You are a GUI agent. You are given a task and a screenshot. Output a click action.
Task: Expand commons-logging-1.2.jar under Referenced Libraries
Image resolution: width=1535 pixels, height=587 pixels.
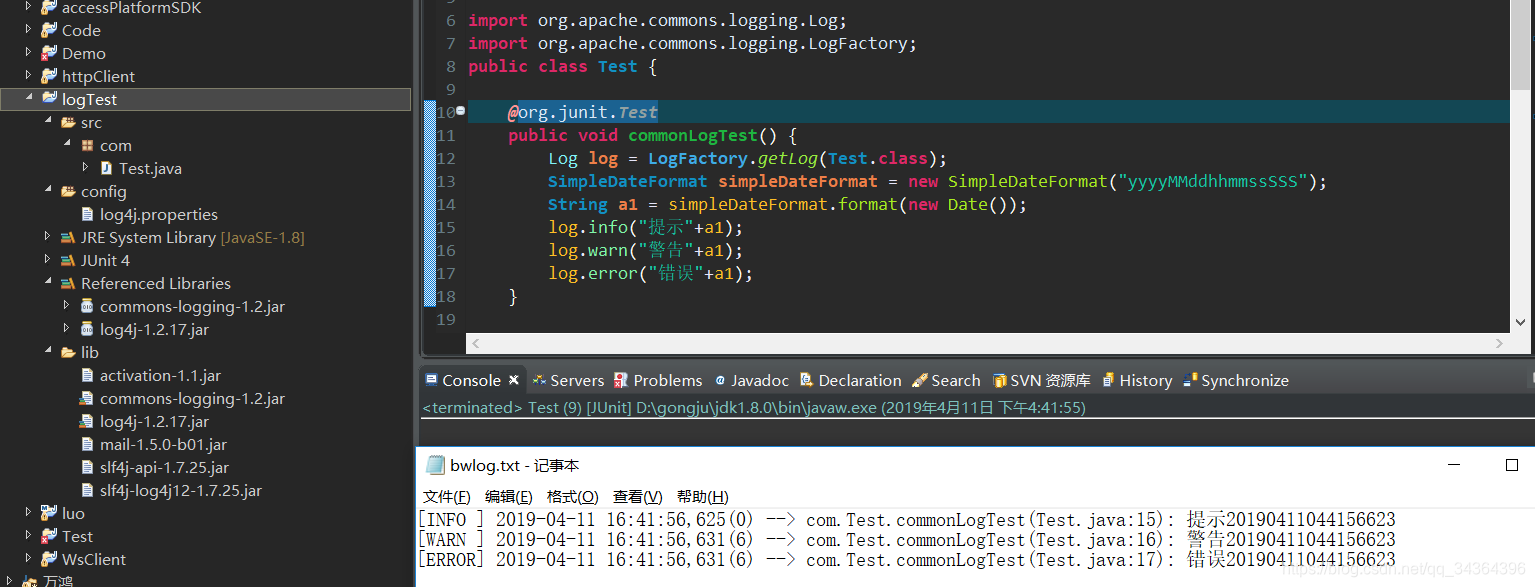pos(67,306)
